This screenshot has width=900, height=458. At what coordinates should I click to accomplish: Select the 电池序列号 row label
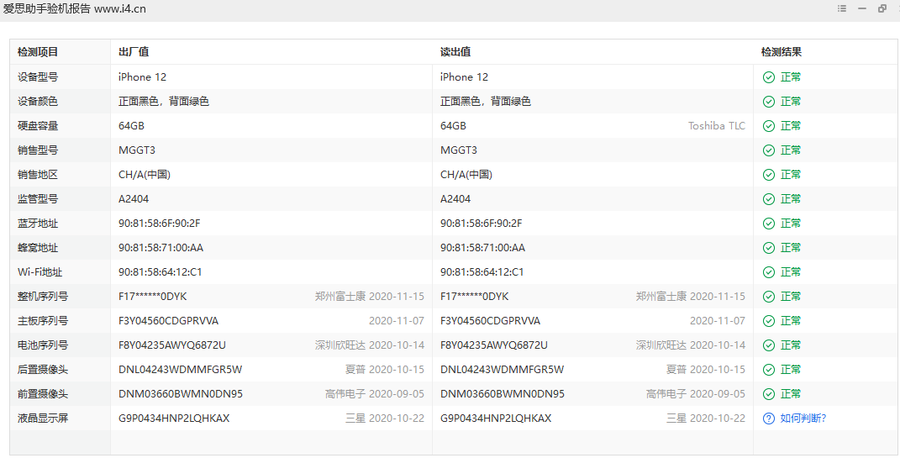coord(42,346)
